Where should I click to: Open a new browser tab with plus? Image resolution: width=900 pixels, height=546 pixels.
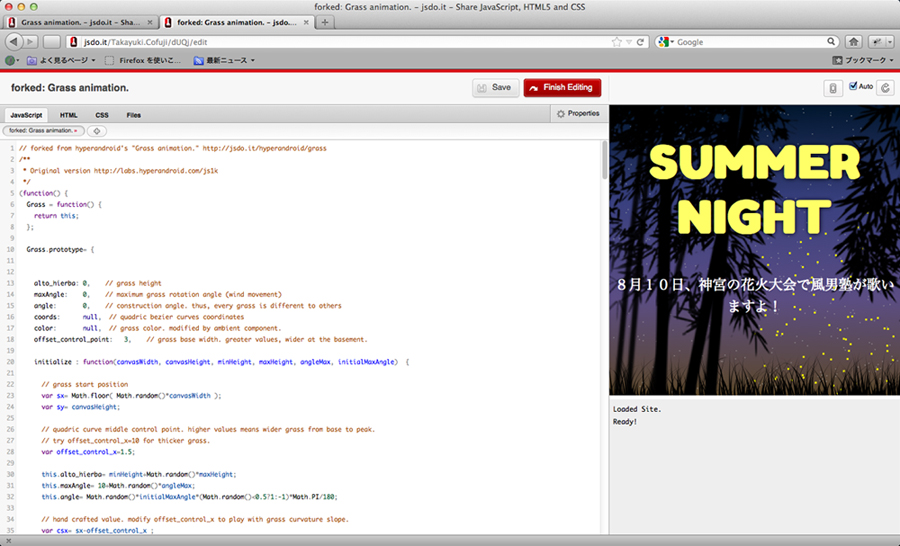click(326, 22)
